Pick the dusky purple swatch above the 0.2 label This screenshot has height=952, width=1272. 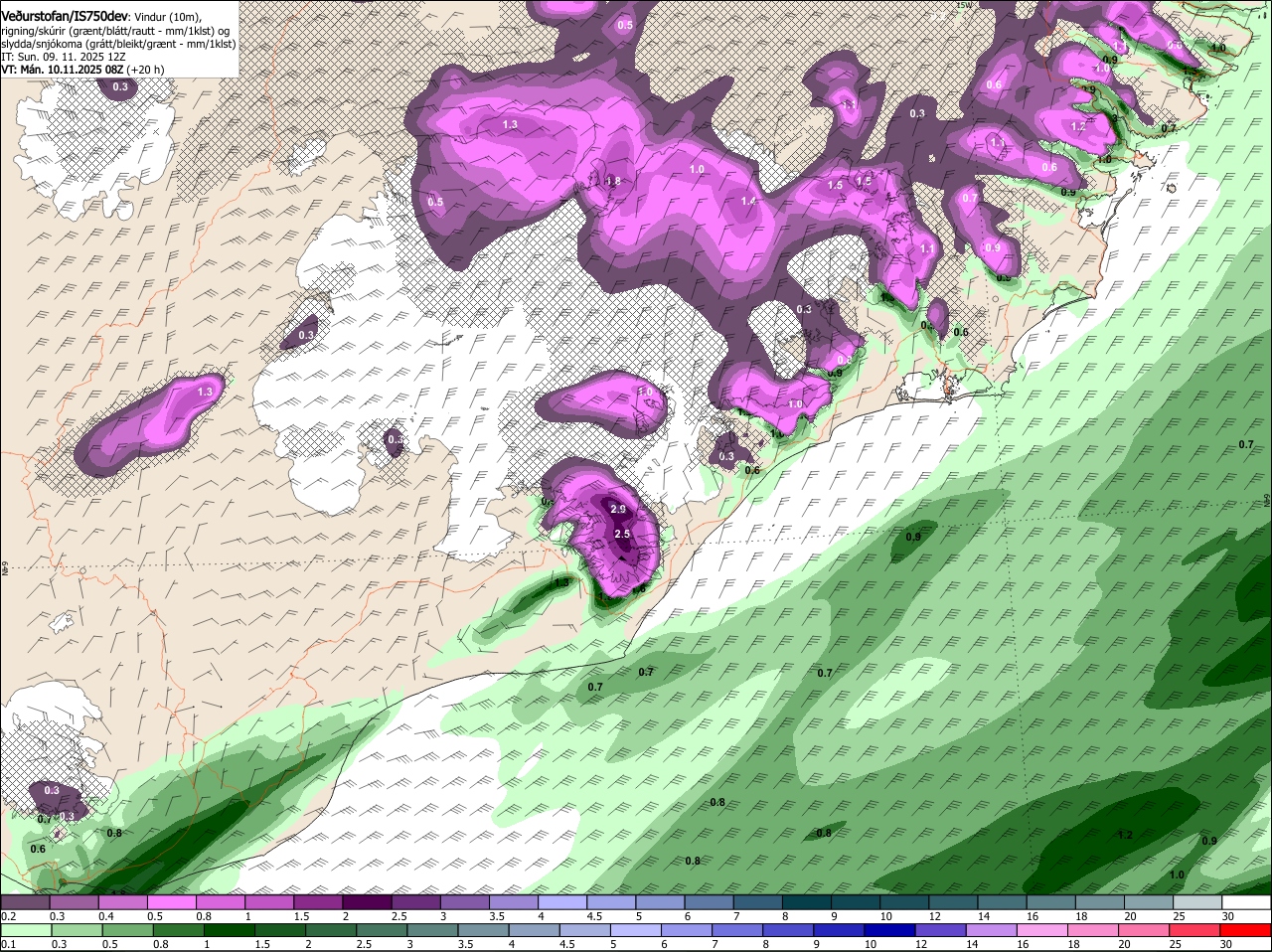[25, 902]
